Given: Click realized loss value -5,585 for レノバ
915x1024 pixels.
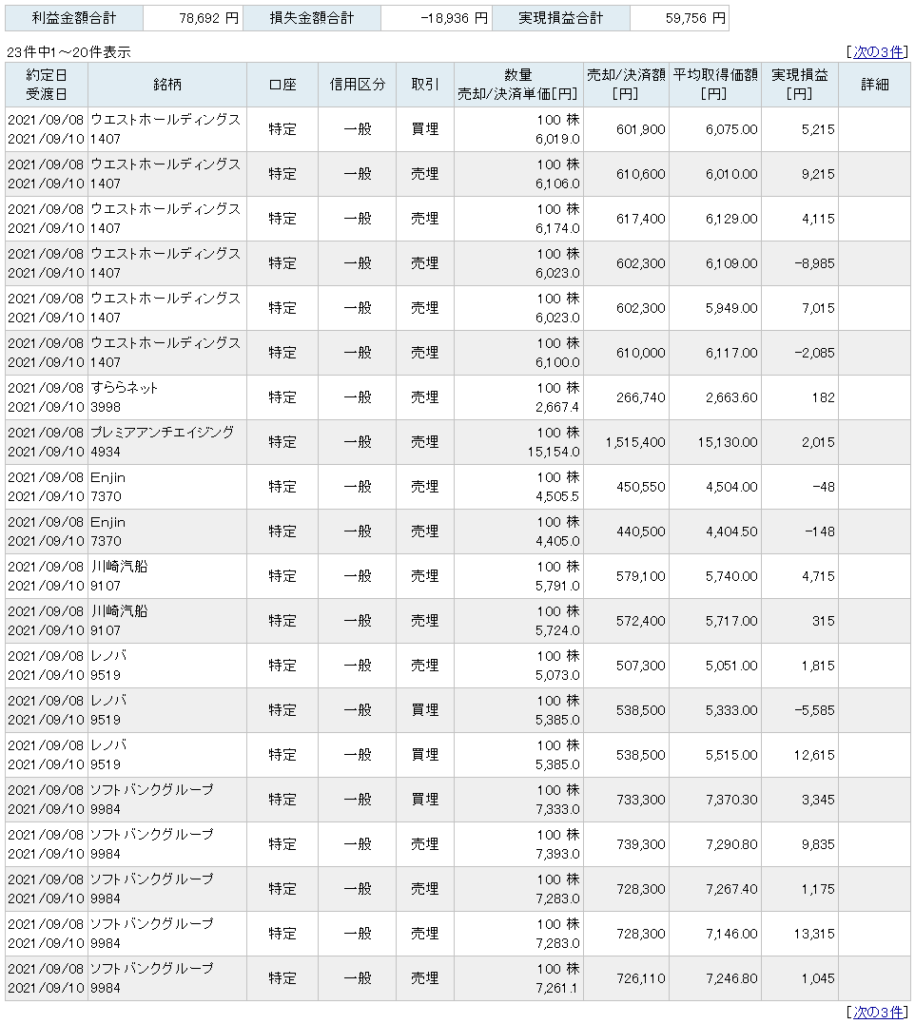Looking at the screenshot, I should 814,710.
